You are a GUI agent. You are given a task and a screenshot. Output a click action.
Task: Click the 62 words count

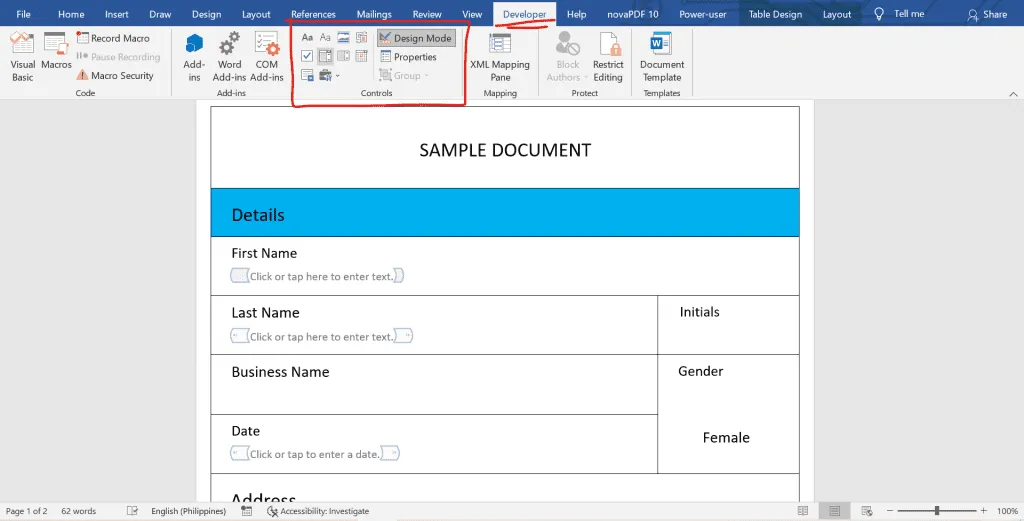pyautogui.click(x=78, y=511)
